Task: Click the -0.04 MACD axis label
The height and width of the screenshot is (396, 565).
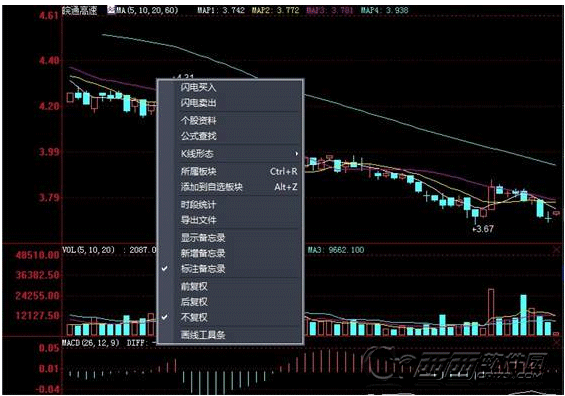Action: click(x=47, y=389)
